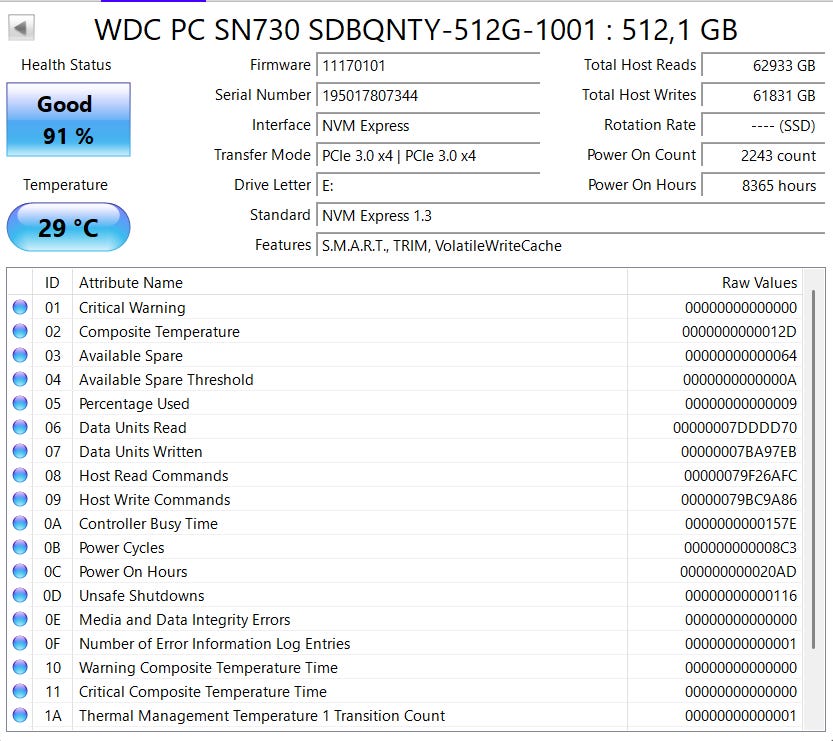Click the status orb beside Available Spare
Image resolution: width=833 pixels, height=741 pixels.
click(x=20, y=356)
